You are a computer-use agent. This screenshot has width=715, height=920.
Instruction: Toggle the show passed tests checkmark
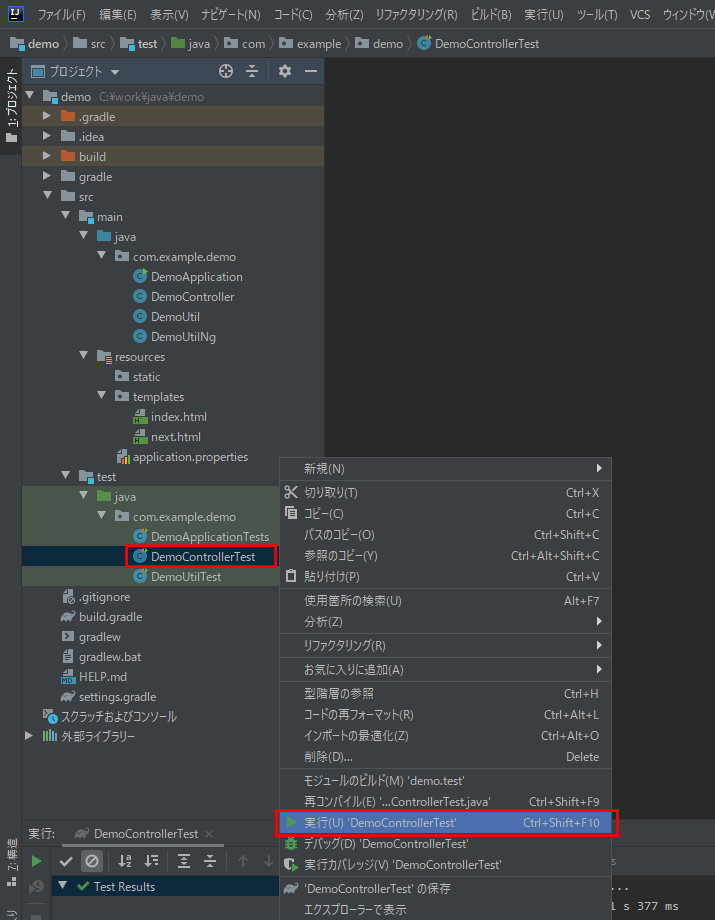coord(66,860)
